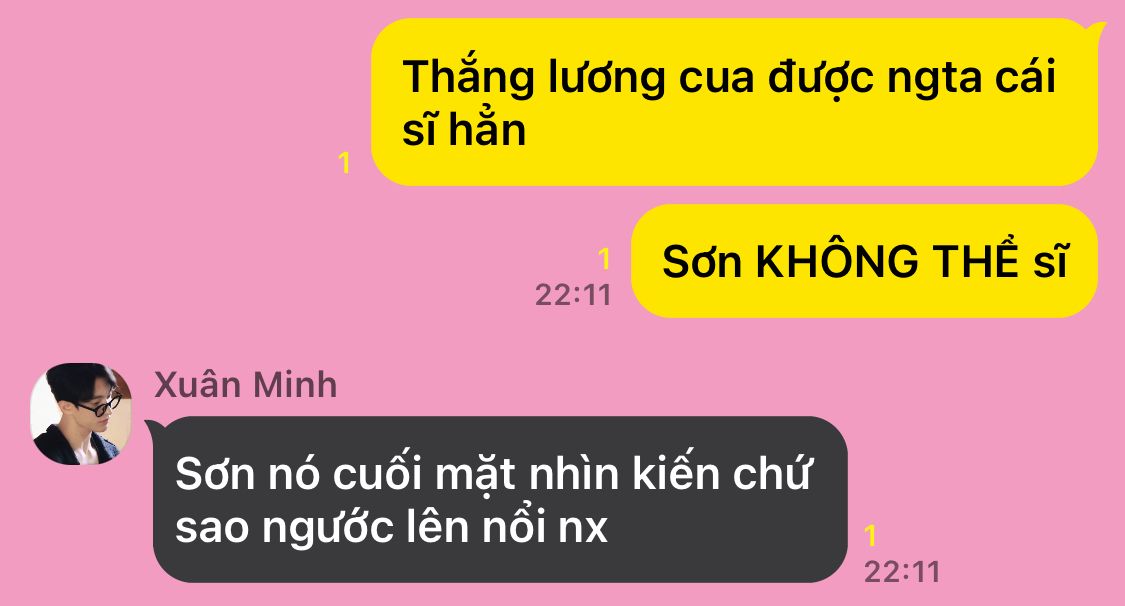The height and width of the screenshot is (606, 1125).
Task: Click the 22:11 timestamp under the yellow messages
Action: 573,295
